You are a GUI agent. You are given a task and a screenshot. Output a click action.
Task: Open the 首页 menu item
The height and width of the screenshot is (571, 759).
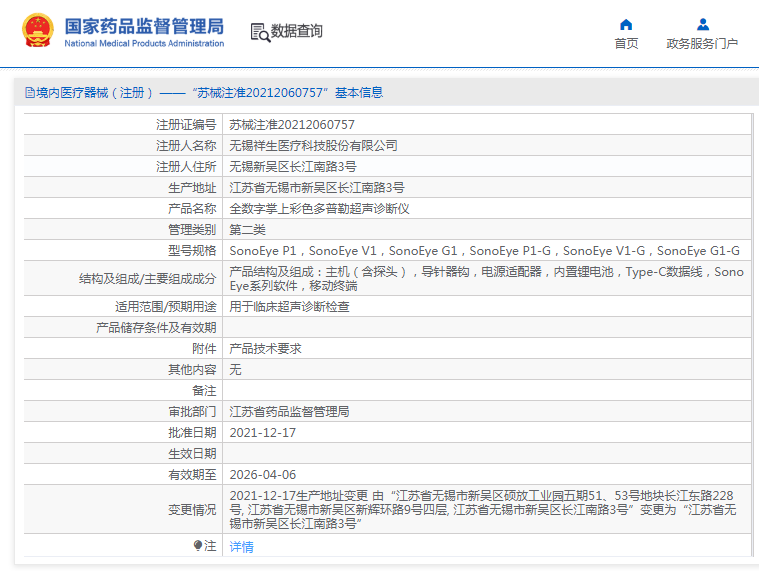626,44
